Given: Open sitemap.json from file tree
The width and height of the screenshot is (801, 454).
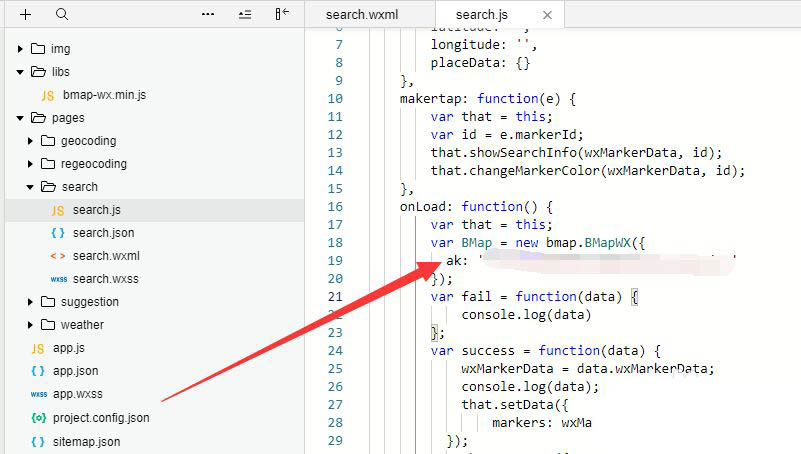Looking at the screenshot, I should (x=86, y=441).
